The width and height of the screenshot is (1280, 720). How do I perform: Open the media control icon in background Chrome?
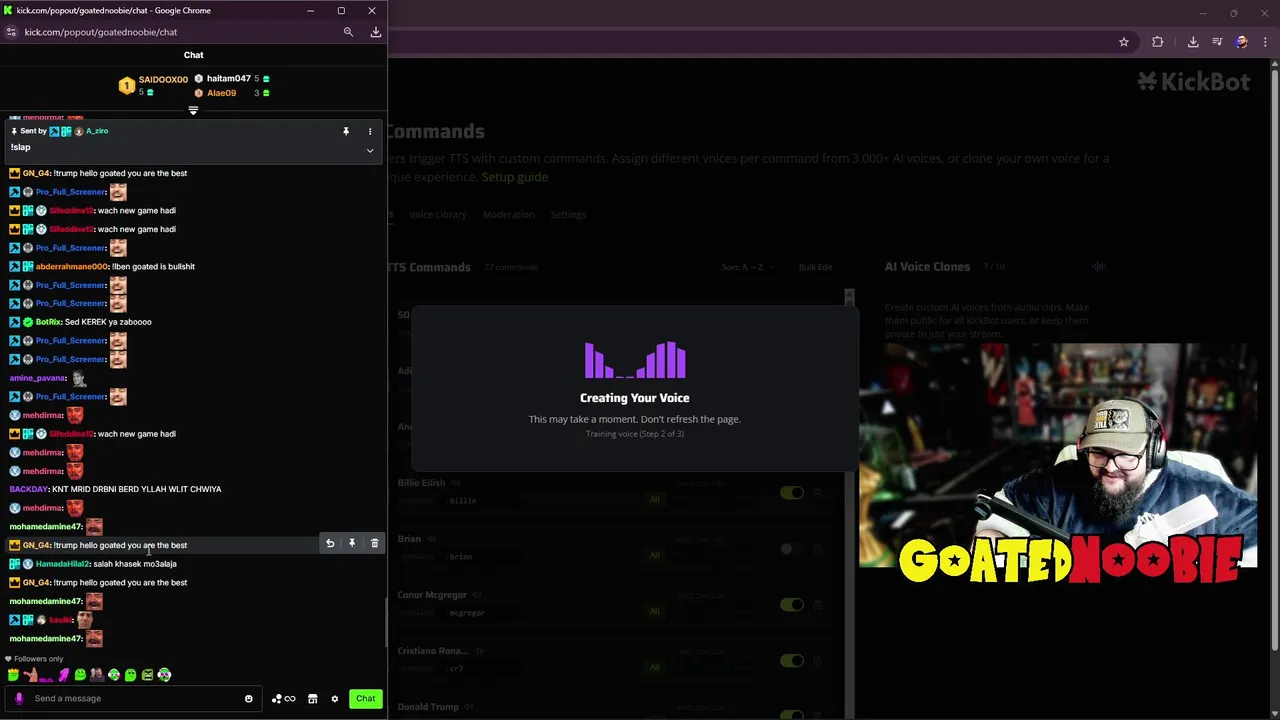[1217, 42]
